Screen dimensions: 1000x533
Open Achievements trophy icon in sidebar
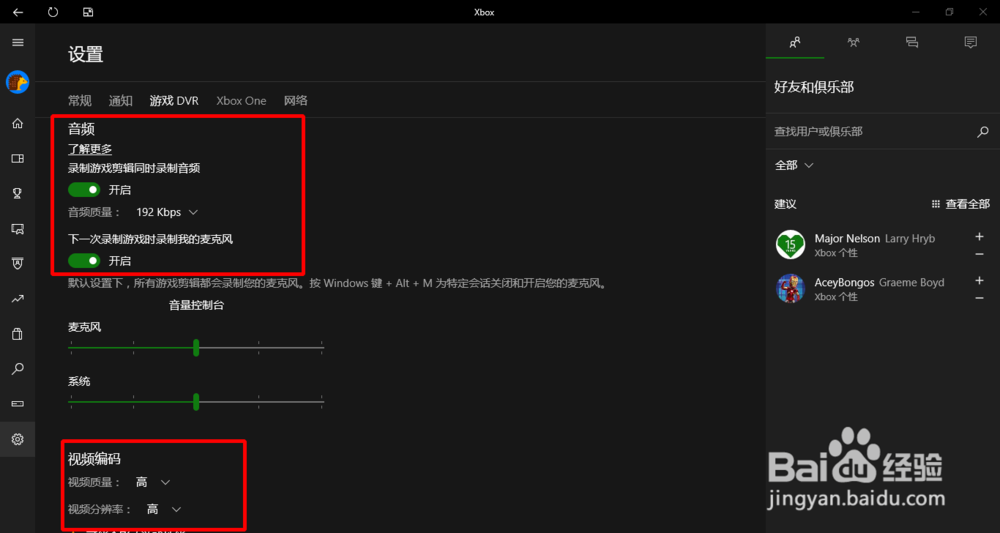click(18, 194)
